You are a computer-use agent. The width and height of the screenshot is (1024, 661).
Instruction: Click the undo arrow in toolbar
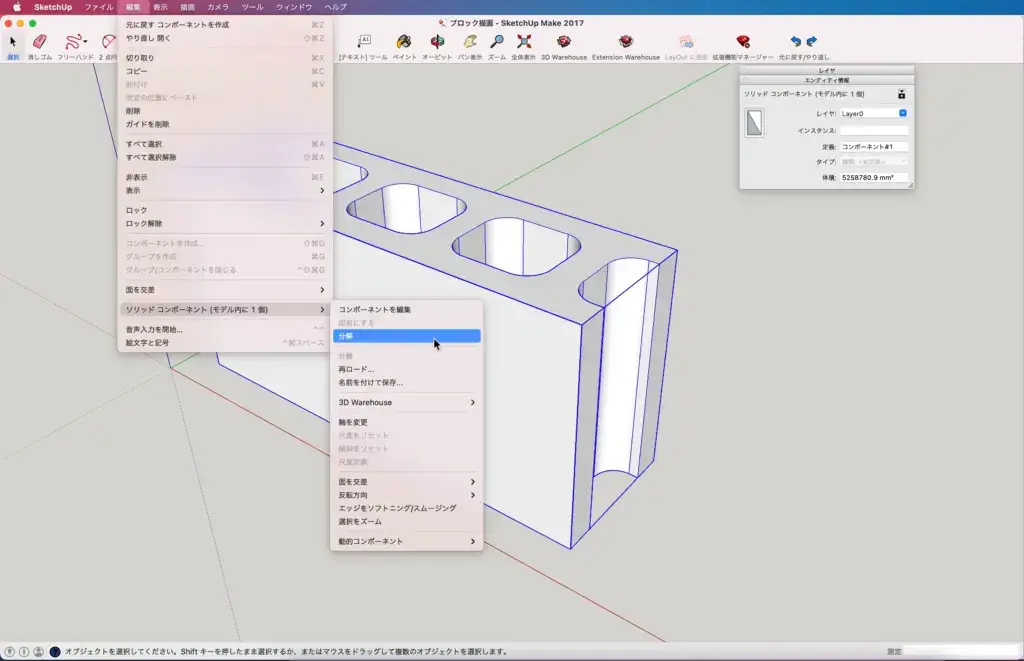point(795,41)
